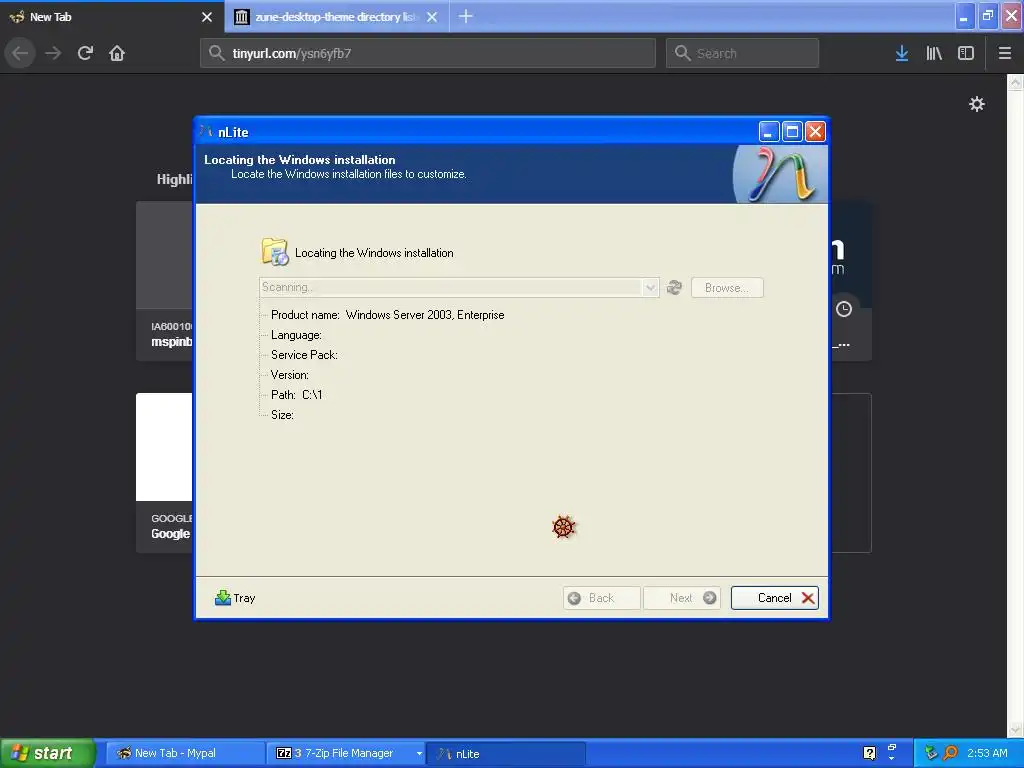Image resolution: width=1024 pixels, height=768 pixels.
Task: Close the New Tab browser tab
Action: [x=207, y=17]
